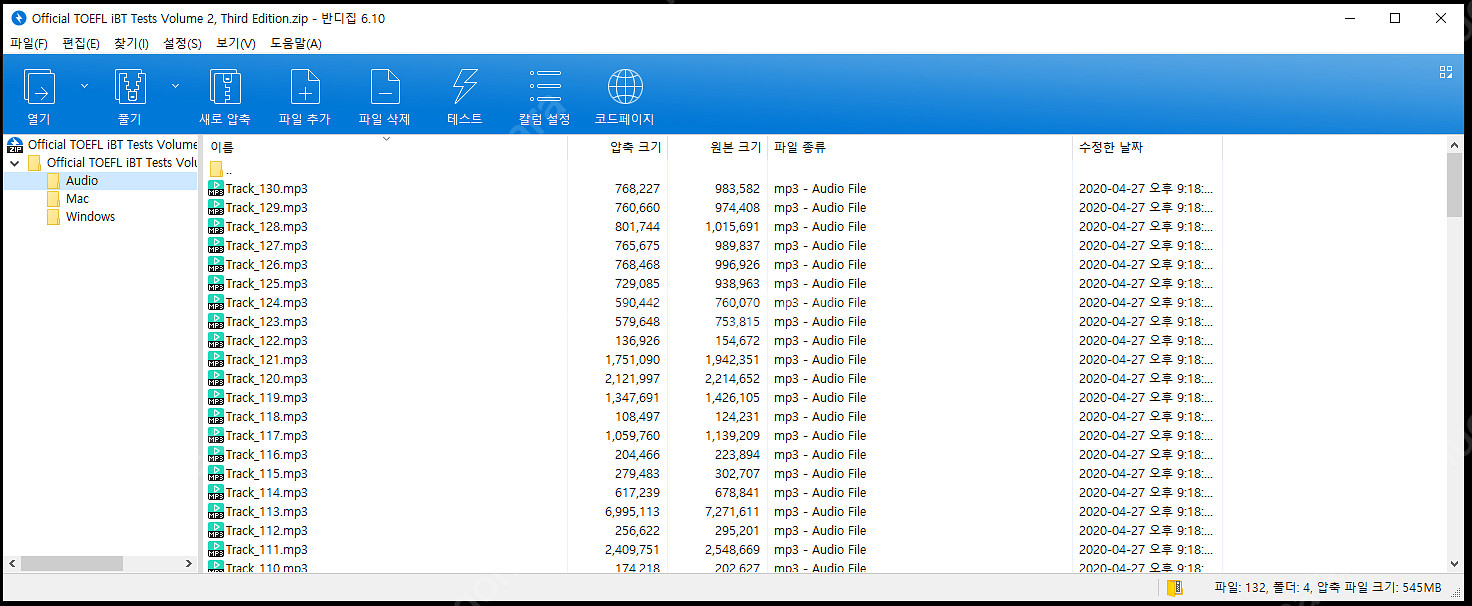Click the MP3 icon of Track_112.mp3
Image resolution: width=1472 pixels, height=606 pixels.
pos(216,531)
